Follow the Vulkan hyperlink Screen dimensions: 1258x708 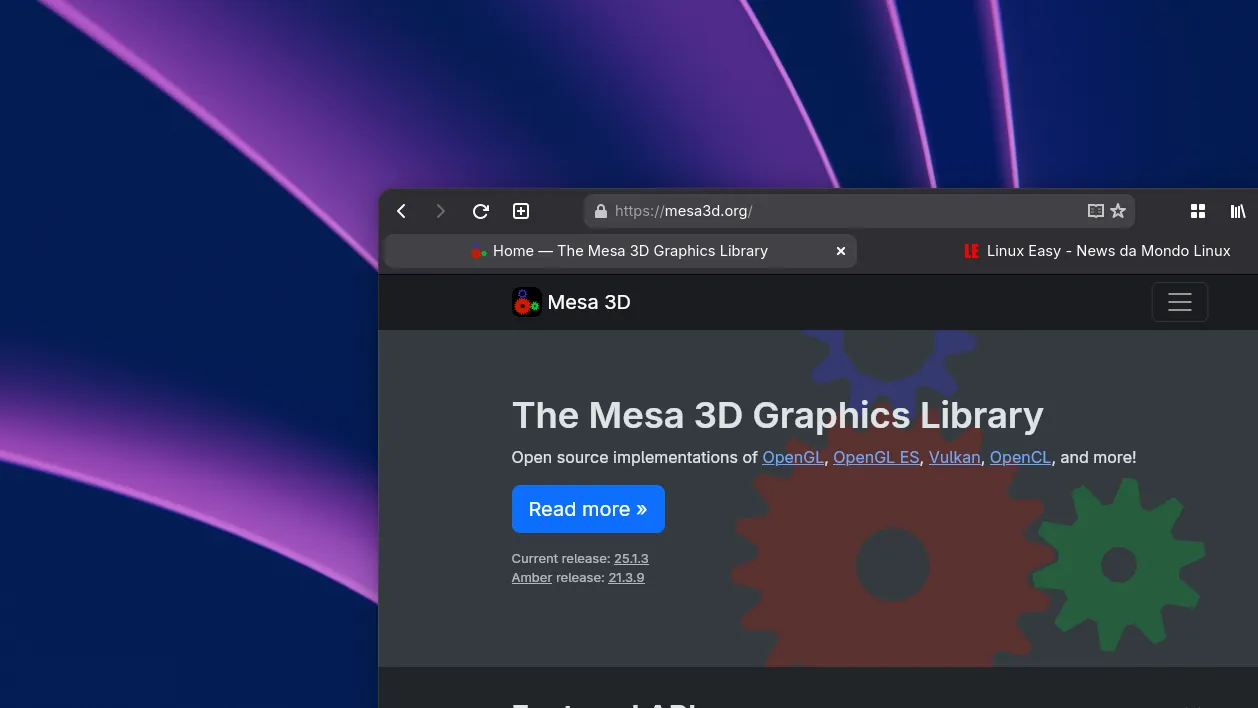[954, 457]
